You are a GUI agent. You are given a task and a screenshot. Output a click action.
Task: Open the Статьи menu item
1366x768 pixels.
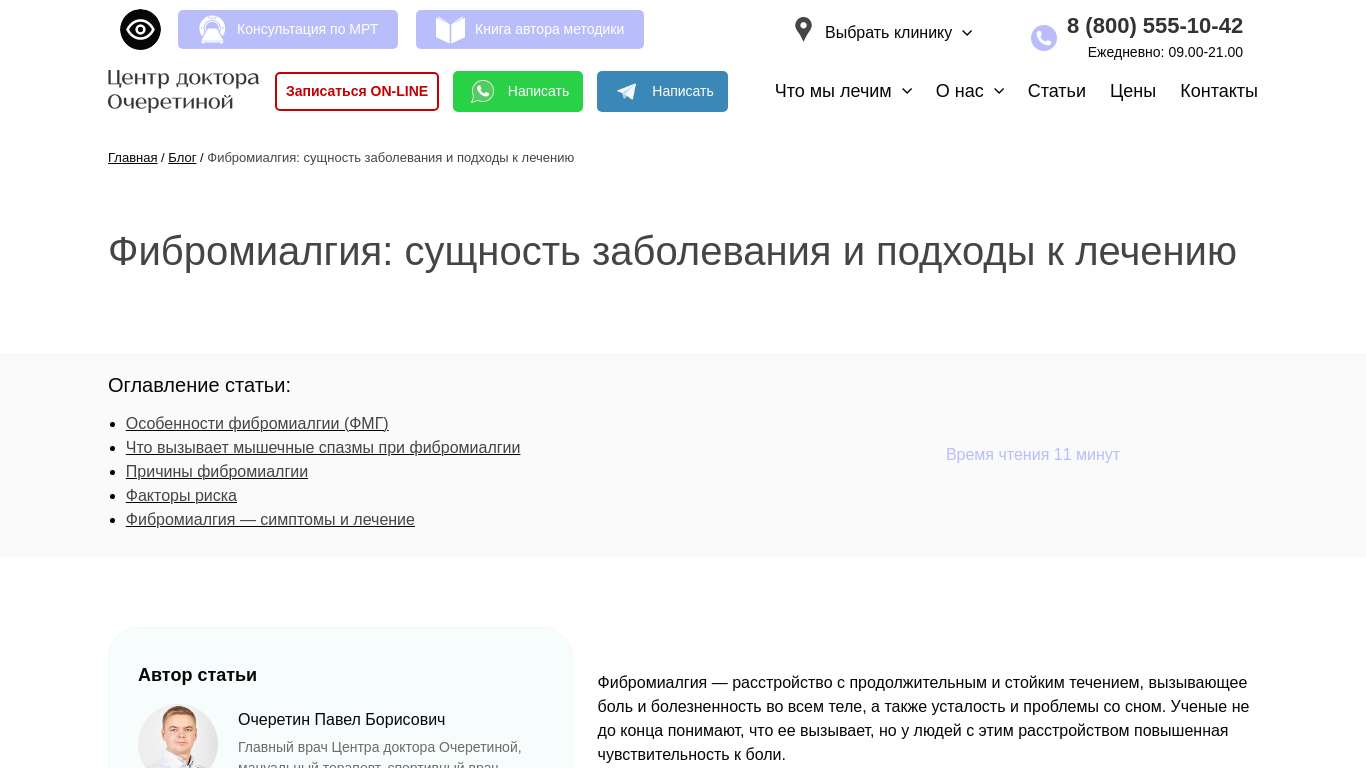pyautogui.click(x=1056, y=91)
